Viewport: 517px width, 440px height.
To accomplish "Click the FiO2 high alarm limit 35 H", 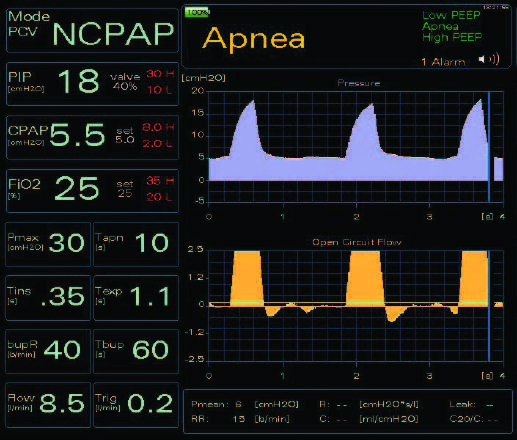I will pyautogui.click(x=160, y=181).
